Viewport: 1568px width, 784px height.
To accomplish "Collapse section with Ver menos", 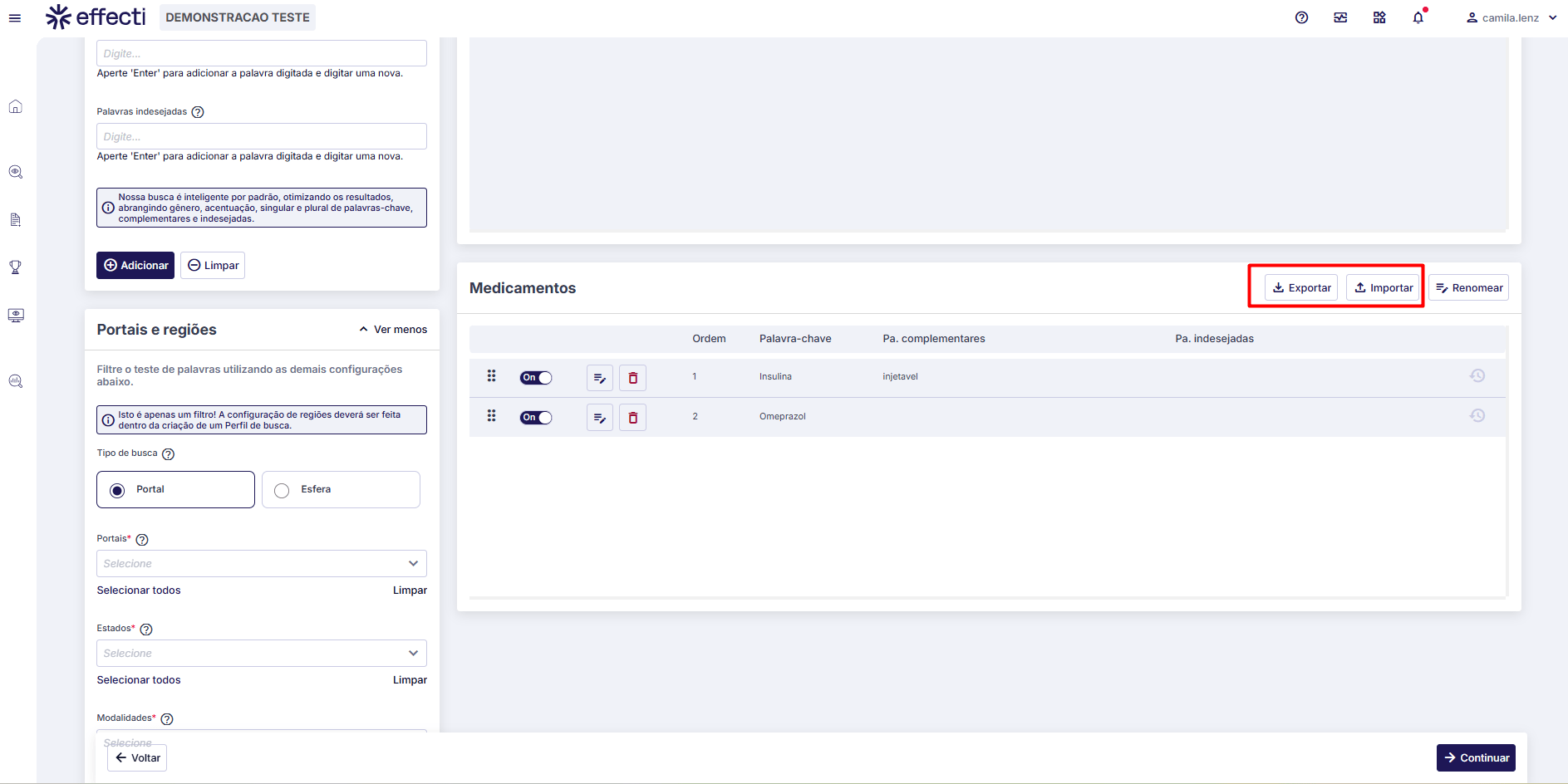I will tap(393, 330).
